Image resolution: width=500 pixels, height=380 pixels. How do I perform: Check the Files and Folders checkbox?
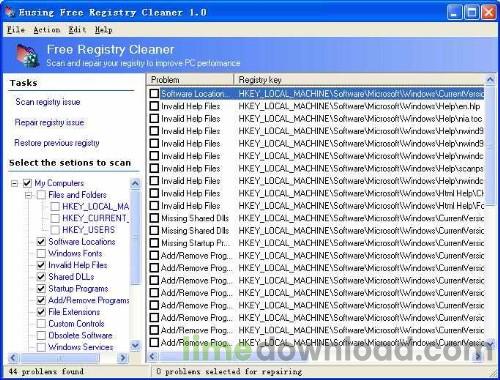[x=41, y=195]
